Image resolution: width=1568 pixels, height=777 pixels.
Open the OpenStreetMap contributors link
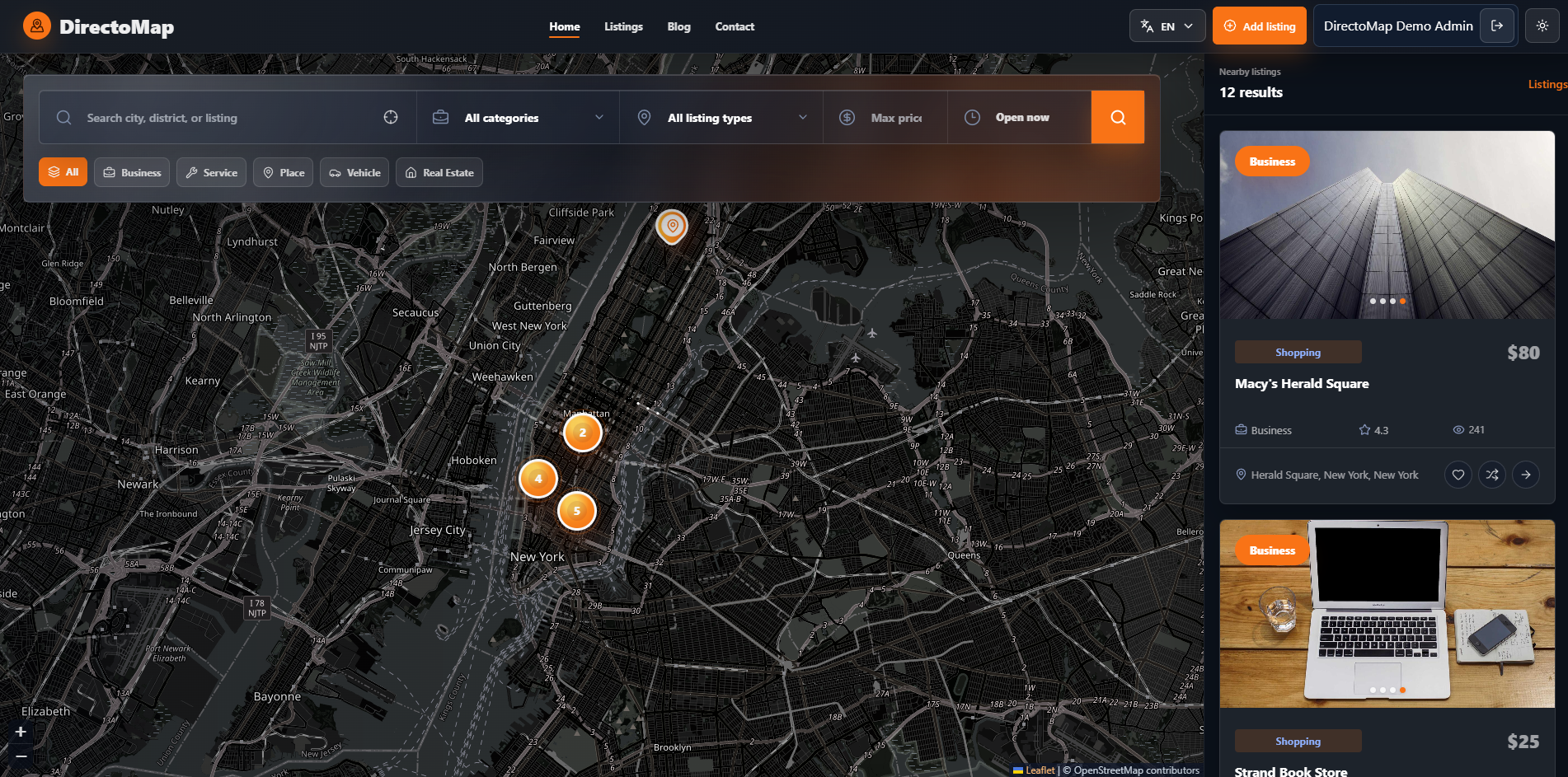[x=1136, y=770]
